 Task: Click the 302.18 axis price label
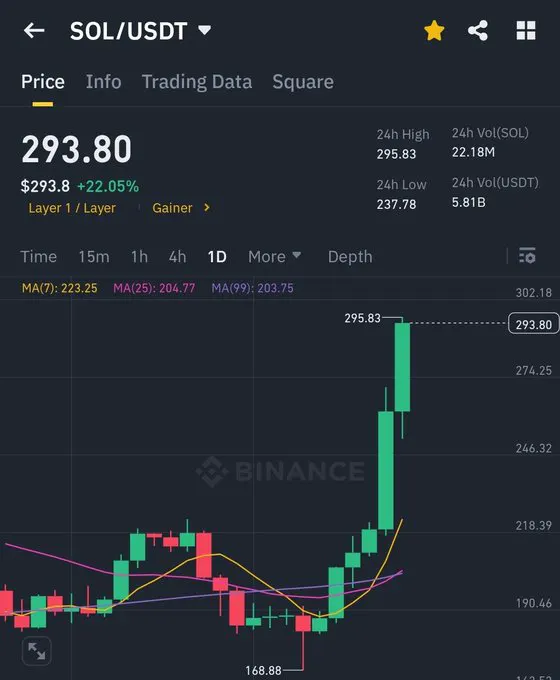534,293
